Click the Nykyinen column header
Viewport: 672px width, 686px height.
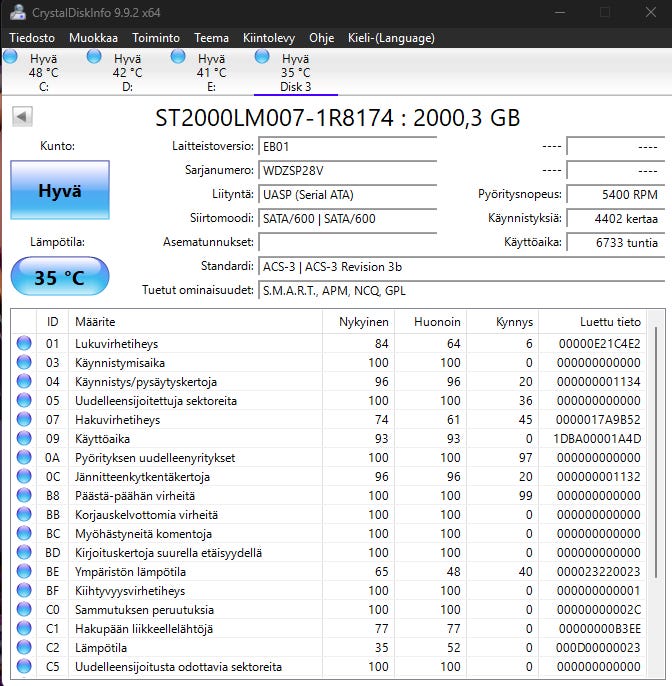(359, 322)
